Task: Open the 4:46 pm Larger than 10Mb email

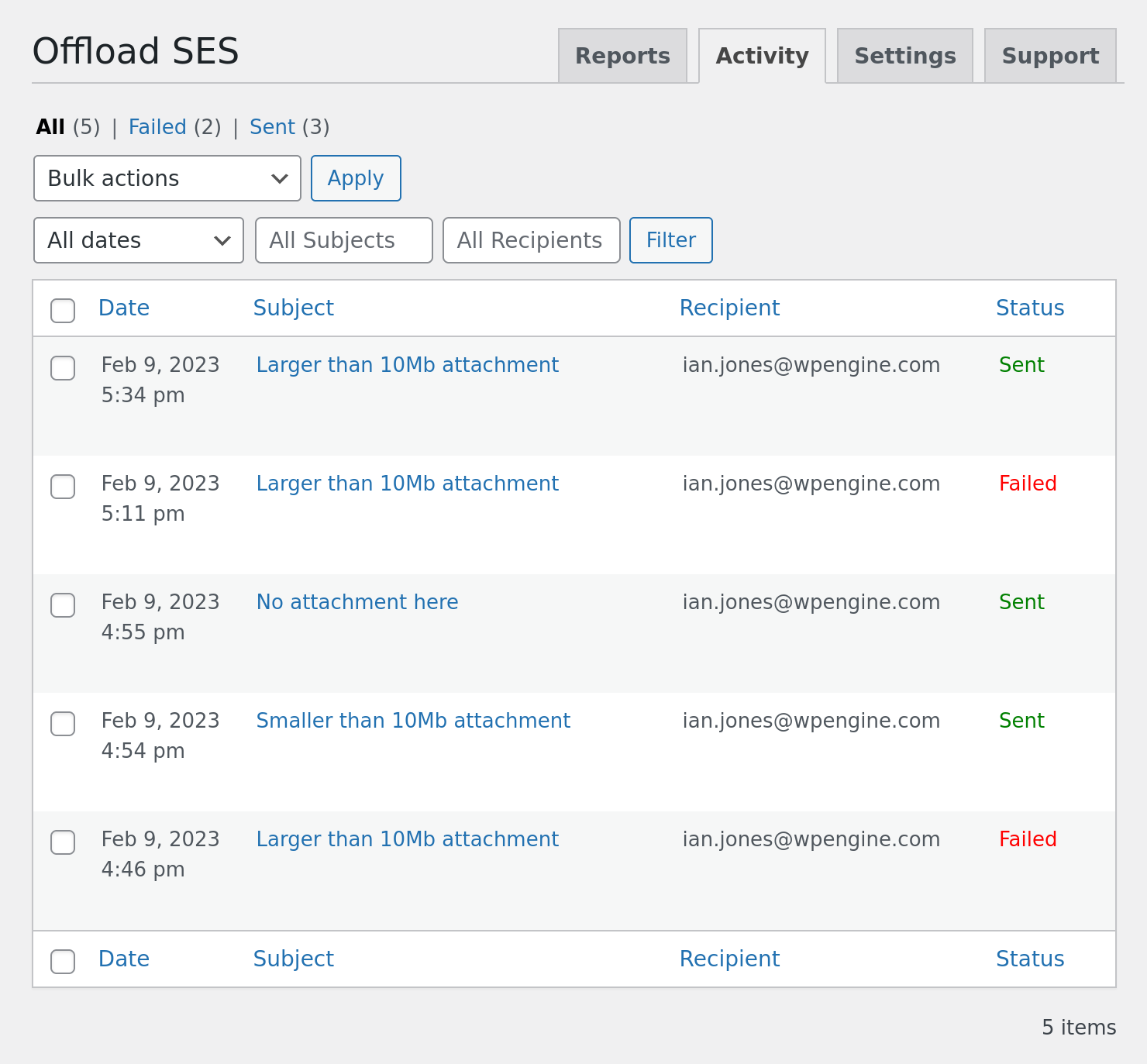Action: point(408,839)
